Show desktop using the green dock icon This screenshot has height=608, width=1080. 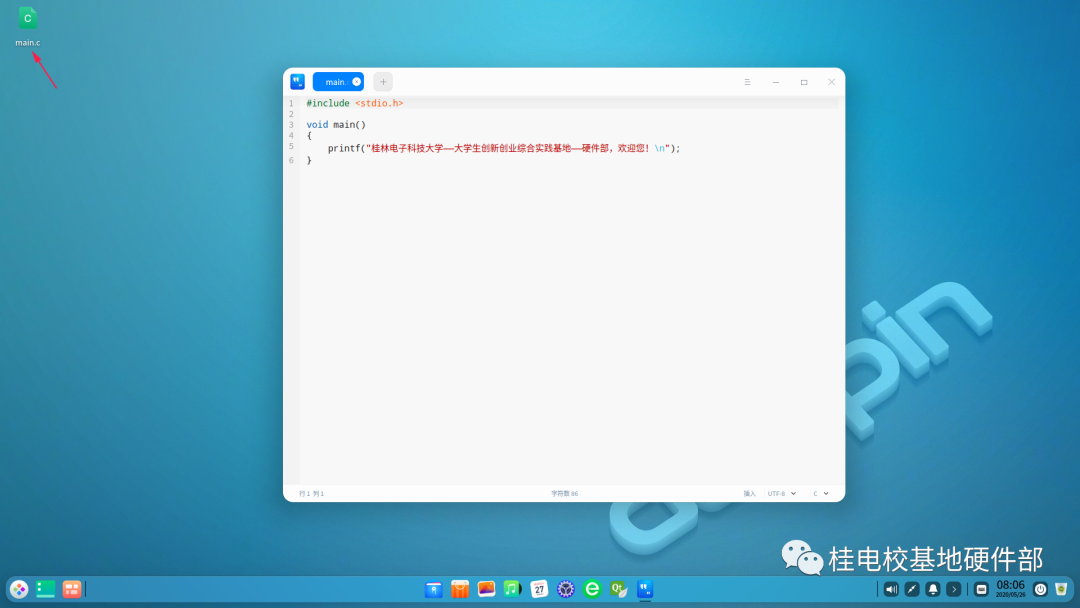pyautogui.click(x=45, y=589)
